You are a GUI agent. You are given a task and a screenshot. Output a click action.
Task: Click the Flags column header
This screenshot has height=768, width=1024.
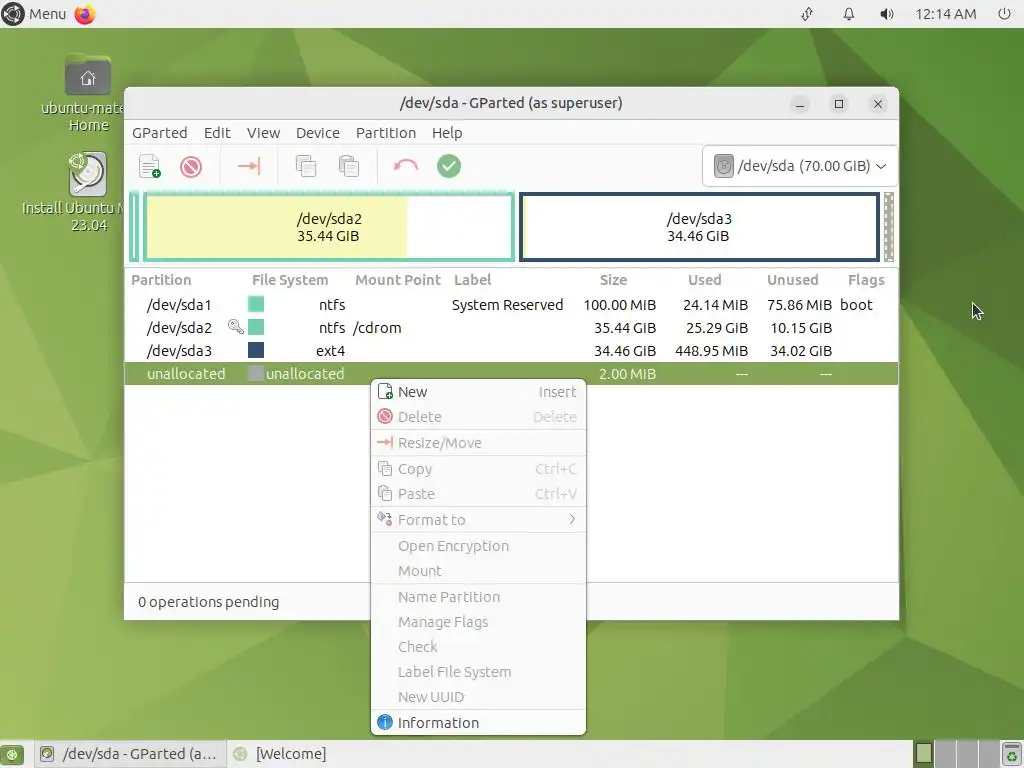coord(866,280)
